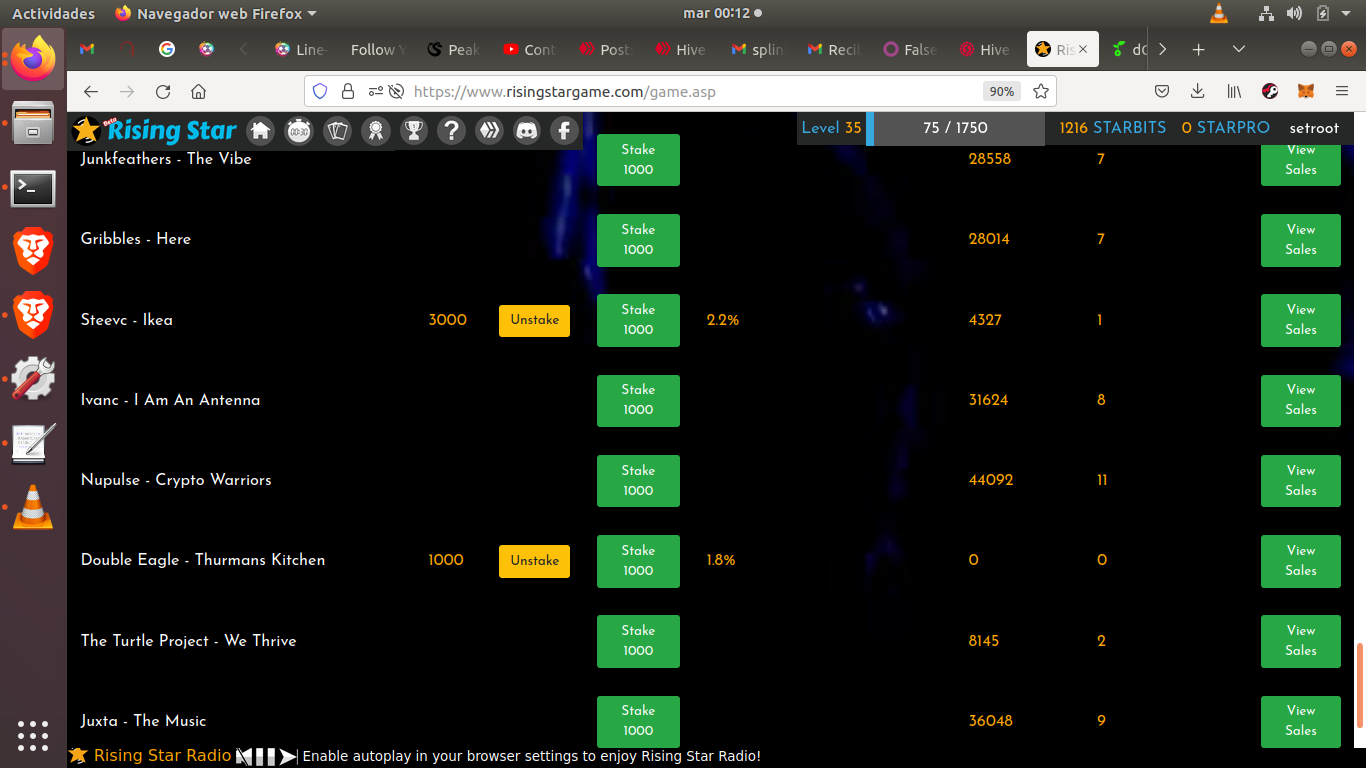Mute Rising Star Radio
Screen dimensions: 1366x768
[244, 756]
